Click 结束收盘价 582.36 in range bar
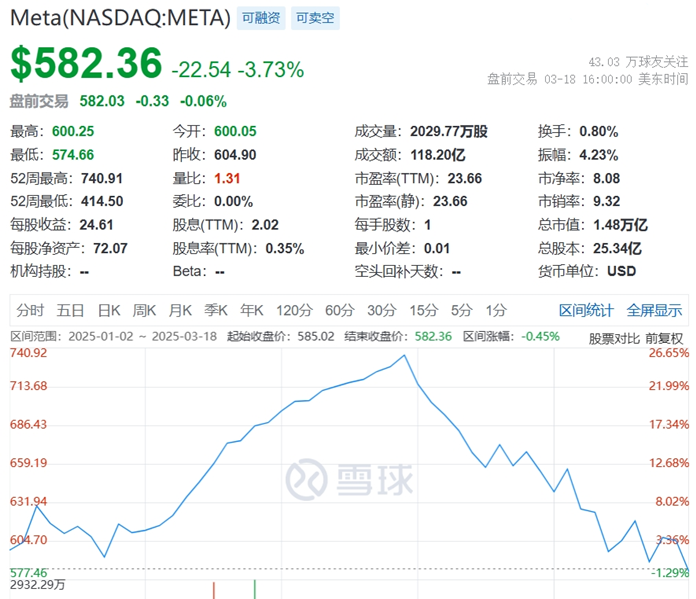696x599 pixels. [433, 337]
